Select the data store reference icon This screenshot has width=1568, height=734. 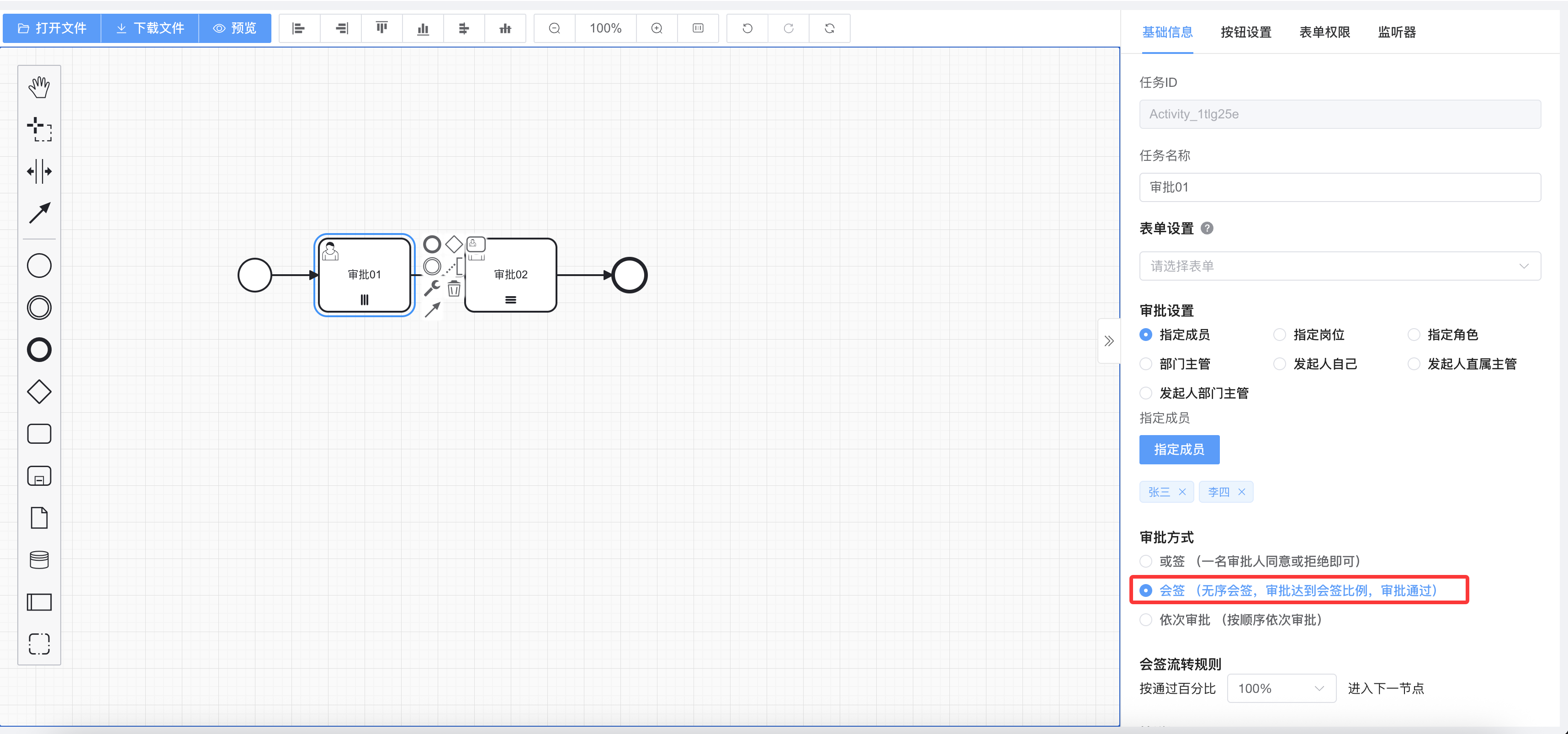click(x=39, y=559)
